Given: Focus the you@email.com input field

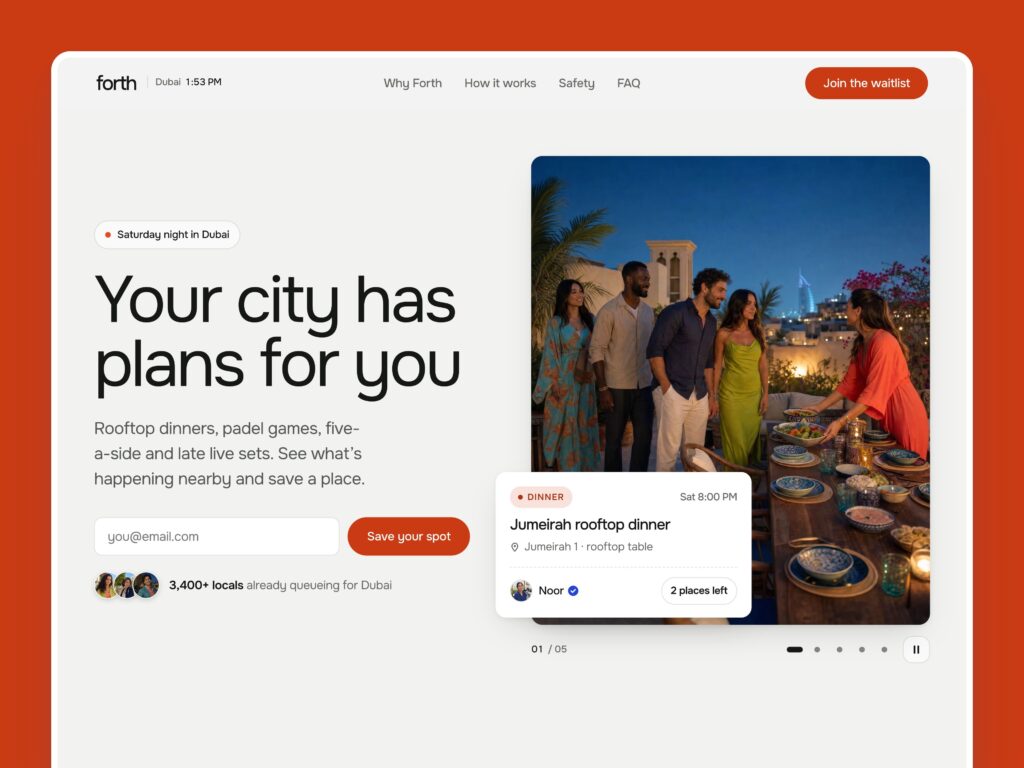Looking at the screenshot, I should click(217, 537).
